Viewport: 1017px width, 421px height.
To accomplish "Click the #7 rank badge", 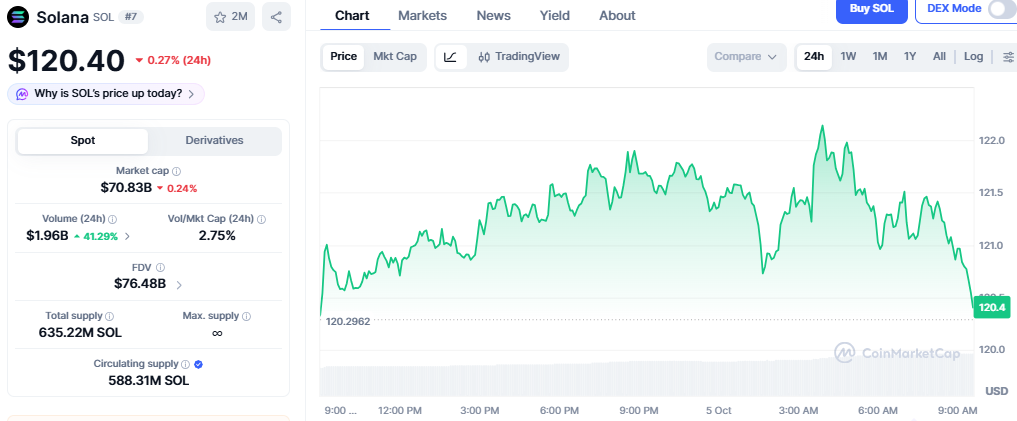I will click(130, 18).
